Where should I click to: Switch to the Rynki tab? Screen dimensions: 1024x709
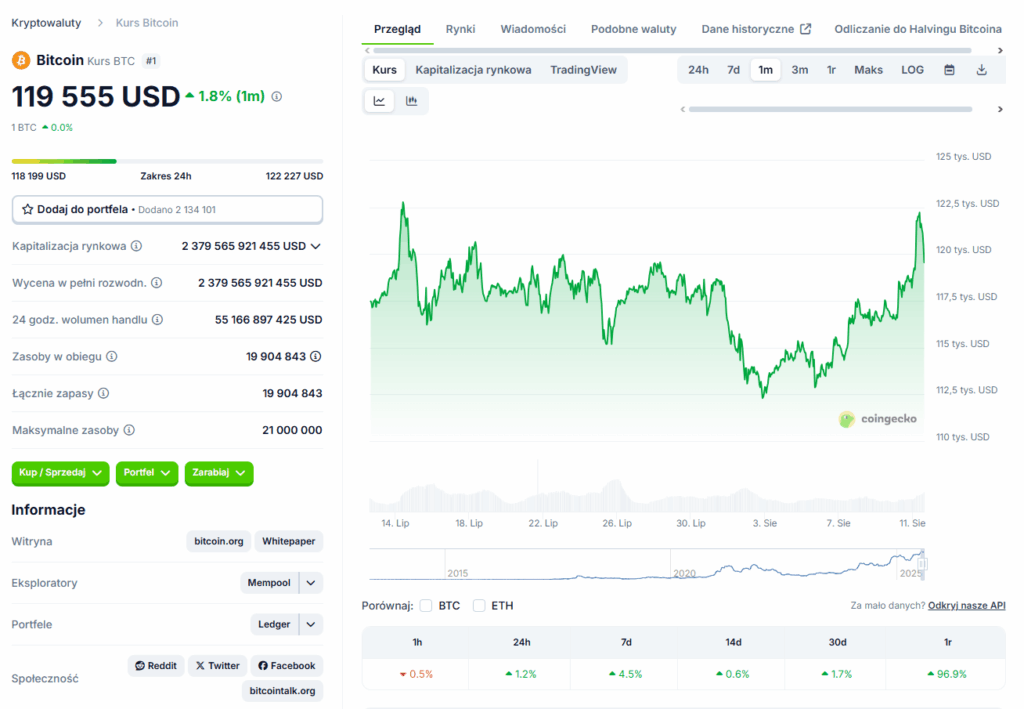(460, 29)
